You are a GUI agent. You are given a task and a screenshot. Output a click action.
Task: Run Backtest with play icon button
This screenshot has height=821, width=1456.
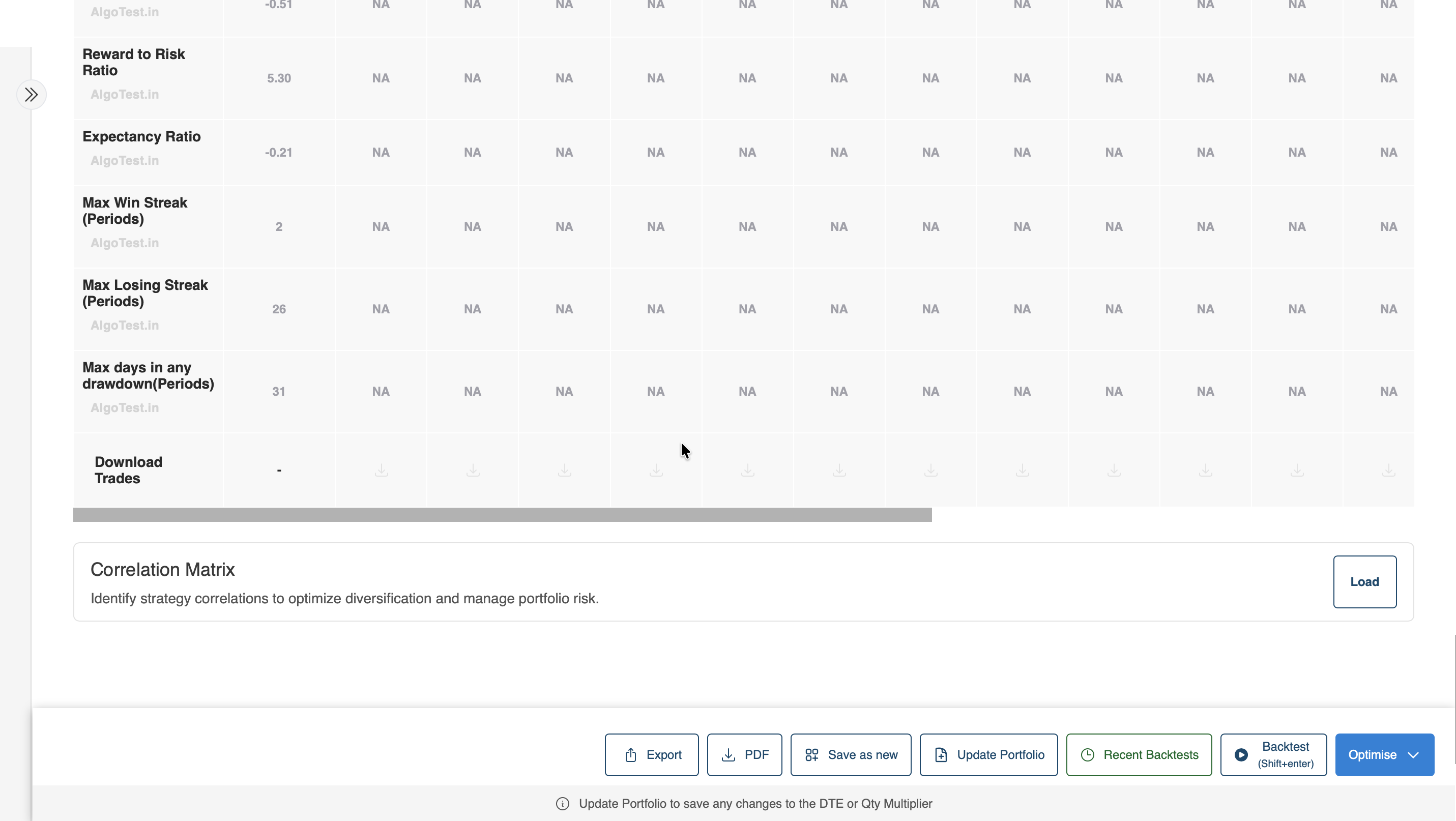1273,755
